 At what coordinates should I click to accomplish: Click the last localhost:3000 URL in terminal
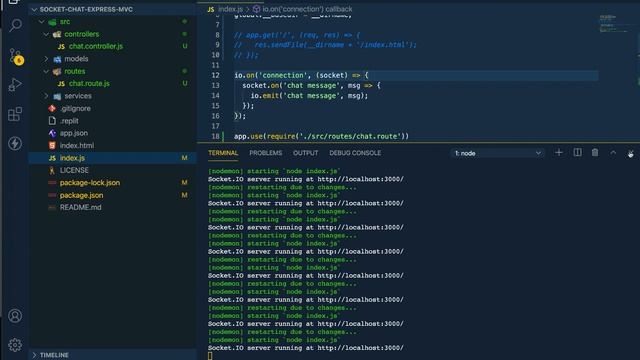(360, 348)
